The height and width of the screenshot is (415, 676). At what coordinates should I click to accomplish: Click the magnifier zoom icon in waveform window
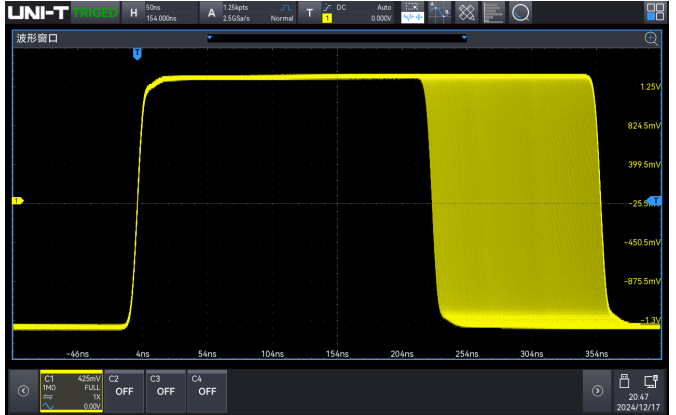pos(651,38)
